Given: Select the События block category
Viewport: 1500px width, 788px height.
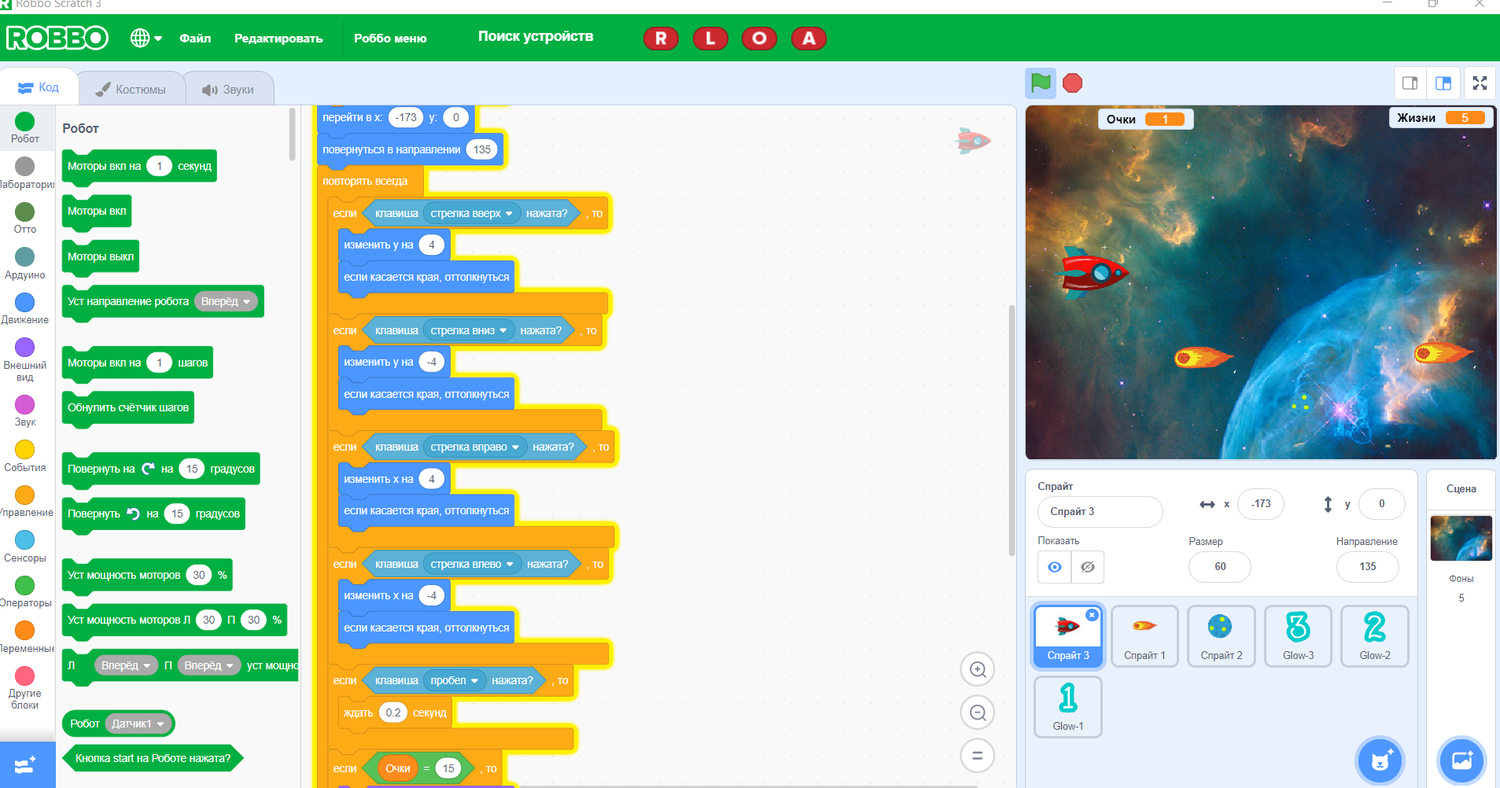Looking at the screenshot, I should 25,457.
